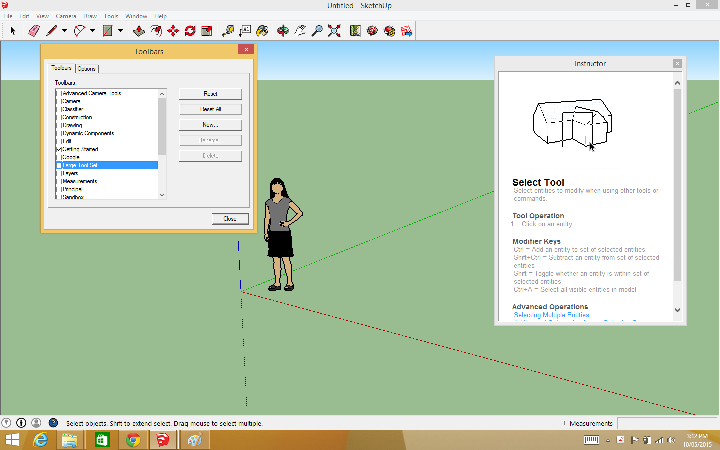Open the shape tool dropdown arrow

(x=120, y=30)
